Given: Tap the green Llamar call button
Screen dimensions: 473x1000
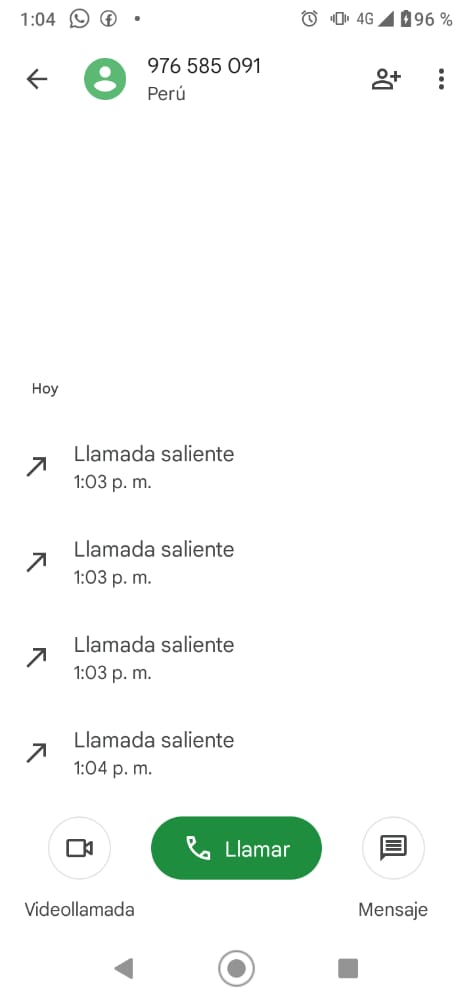Looking at the screenshot, I should coord(236,848).
